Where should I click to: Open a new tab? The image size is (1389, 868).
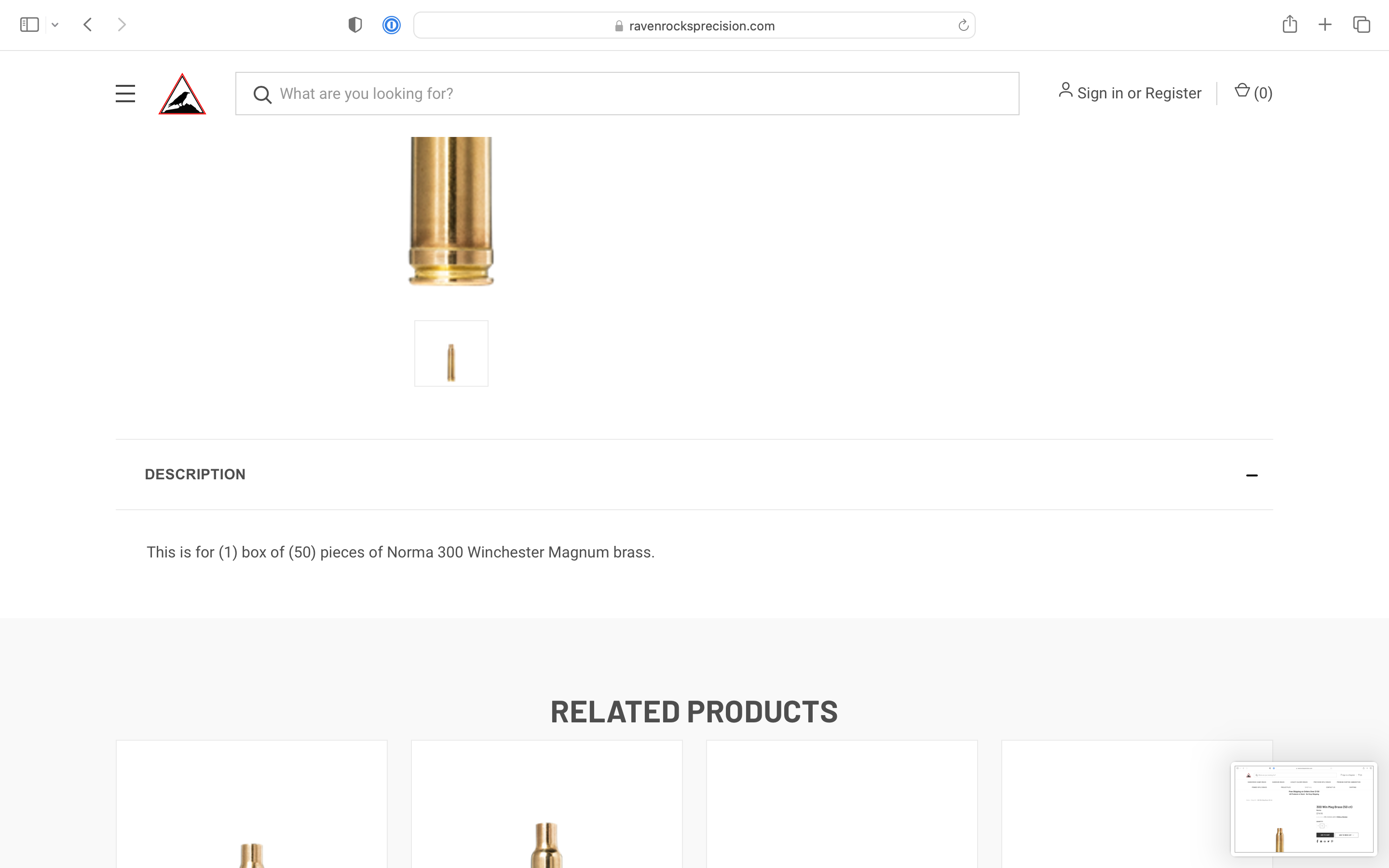click(1325, 25)
